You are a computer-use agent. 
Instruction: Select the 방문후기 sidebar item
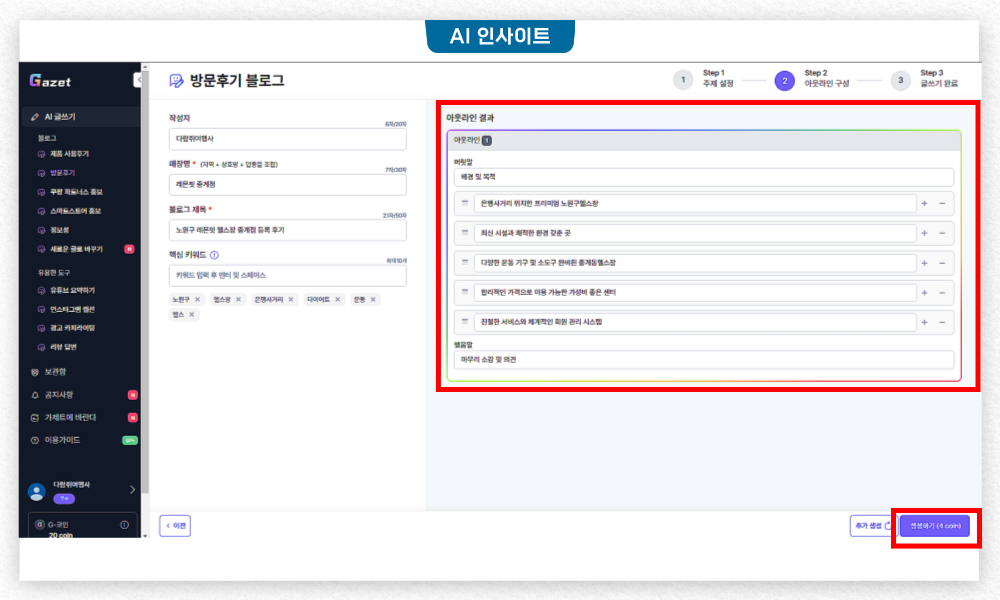tap(62, 173)
